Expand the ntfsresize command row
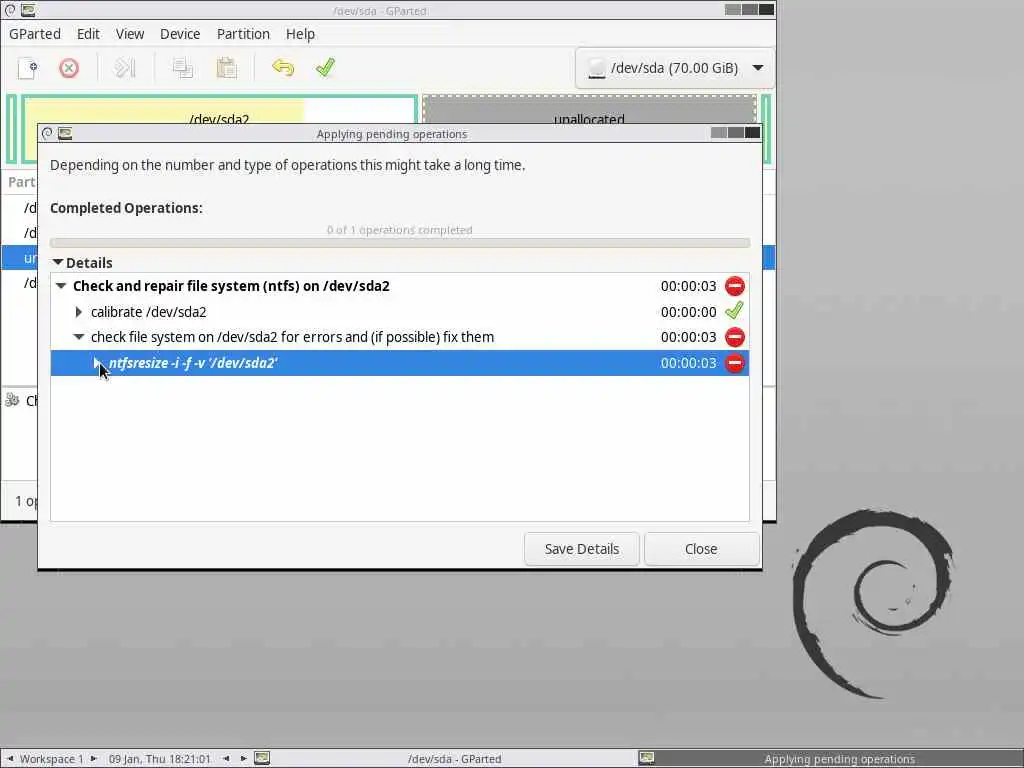This screenshot has height=768, width=1024. pos(97,363)
